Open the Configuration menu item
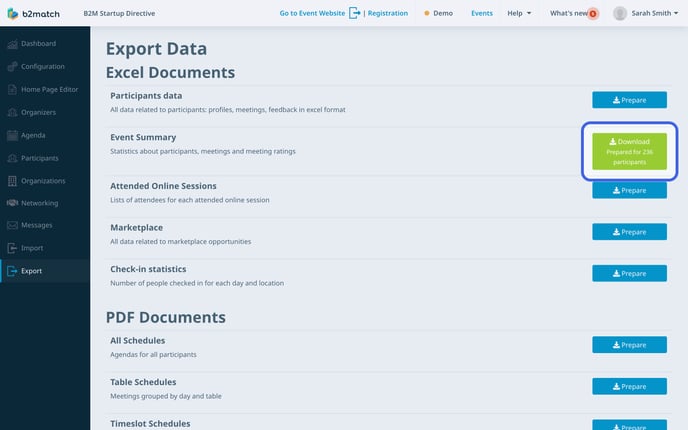This screenshot has width=688, height=430. [x=43, y=67]
